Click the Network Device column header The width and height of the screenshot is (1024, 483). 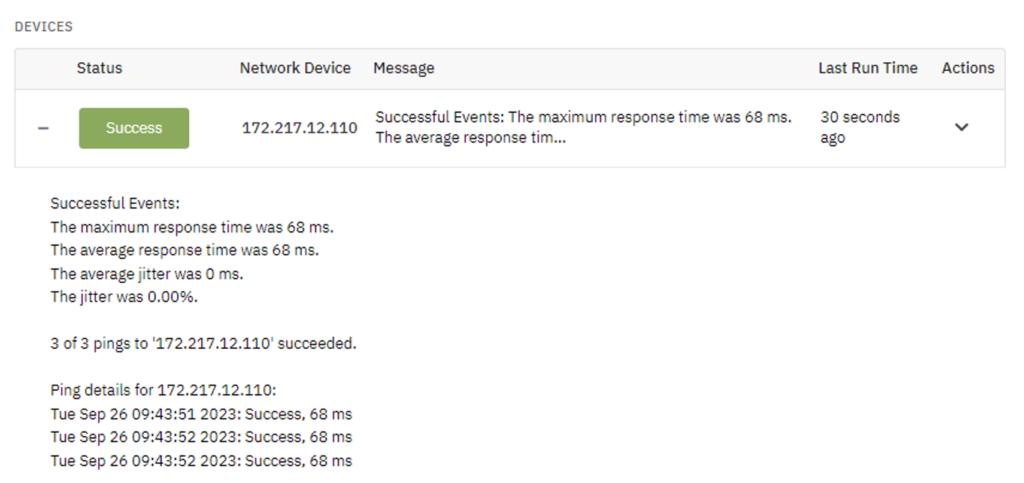(295, 68)
